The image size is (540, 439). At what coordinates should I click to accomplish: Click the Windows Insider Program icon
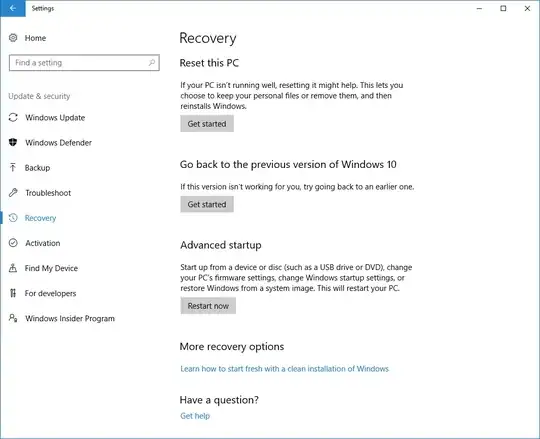click(x=13, y=318)
